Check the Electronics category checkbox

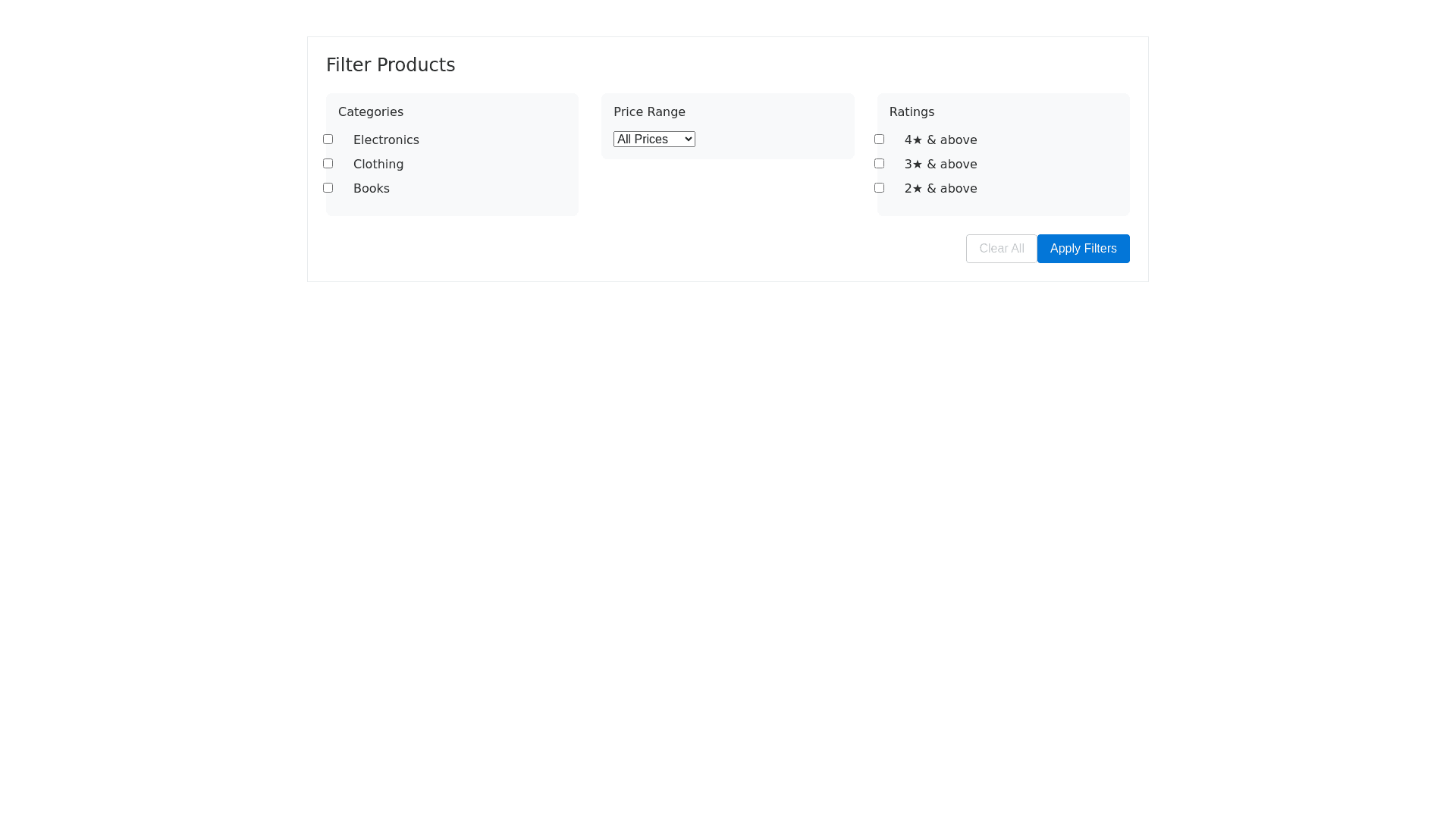pyautogui.click(x=328, y=140)
